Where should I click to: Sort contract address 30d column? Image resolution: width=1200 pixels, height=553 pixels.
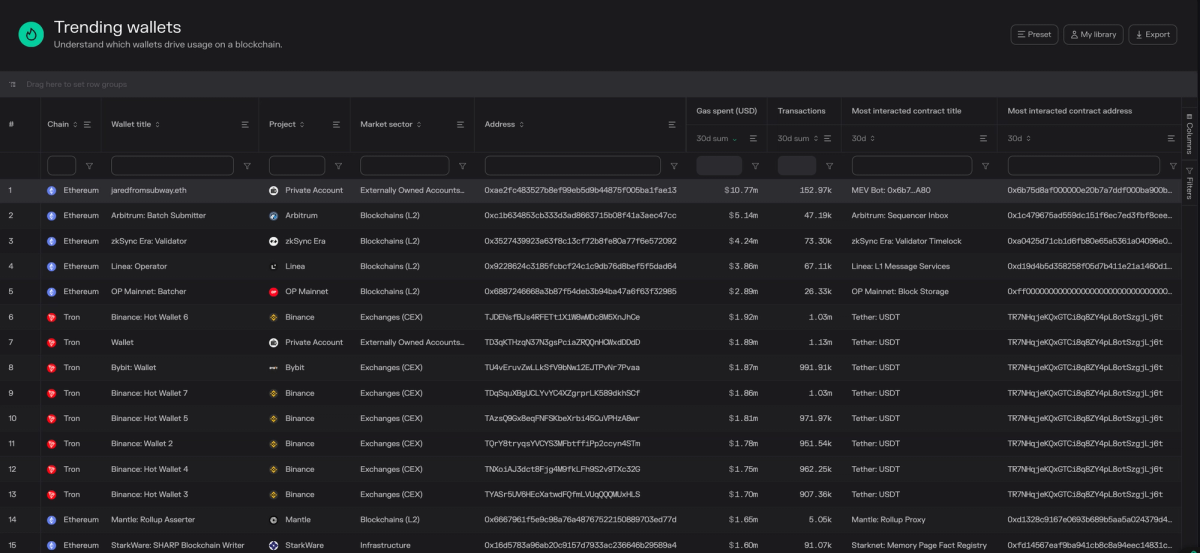1019,138
